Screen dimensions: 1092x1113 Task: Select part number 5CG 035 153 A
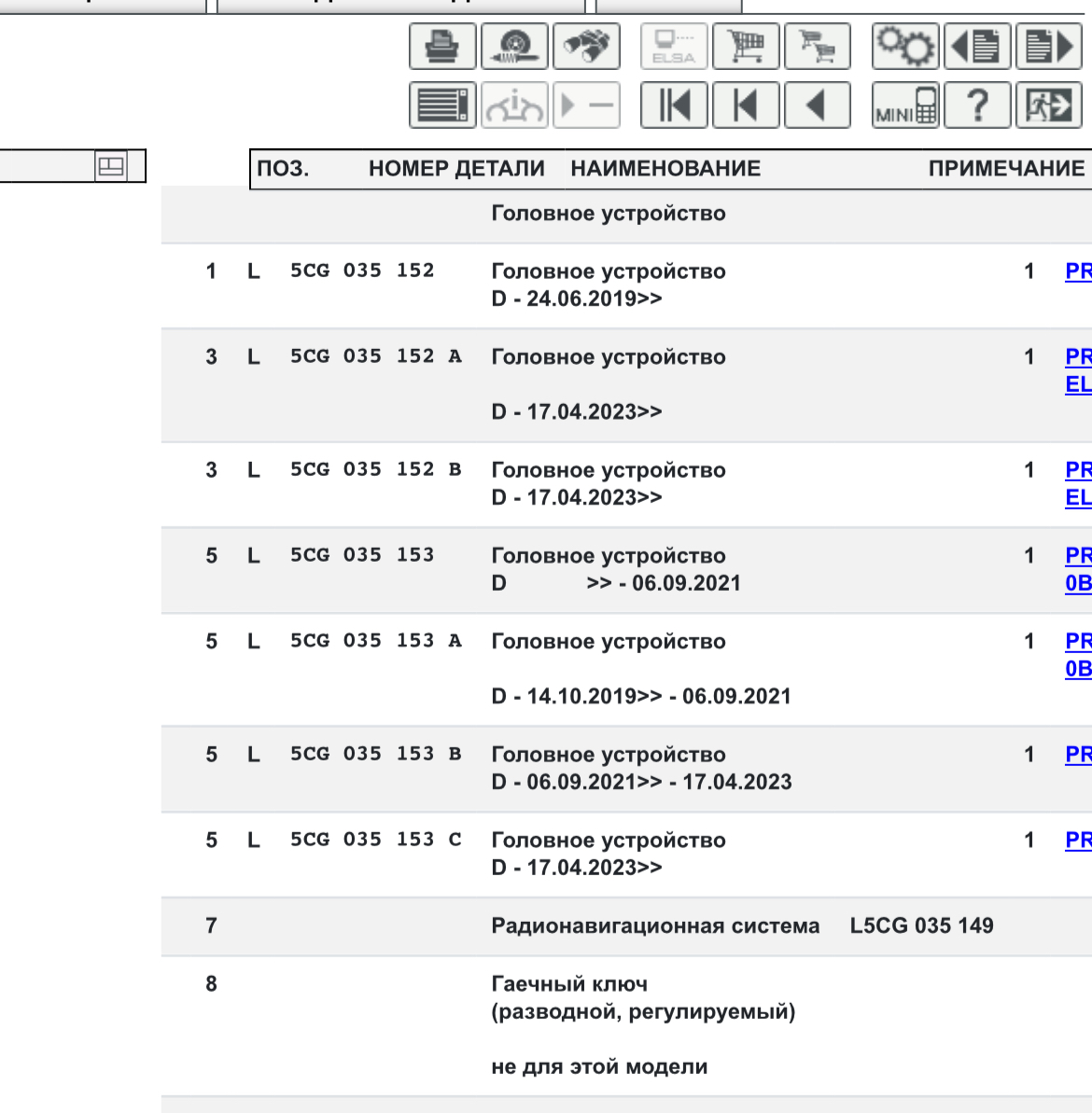[x=375, y=640]
